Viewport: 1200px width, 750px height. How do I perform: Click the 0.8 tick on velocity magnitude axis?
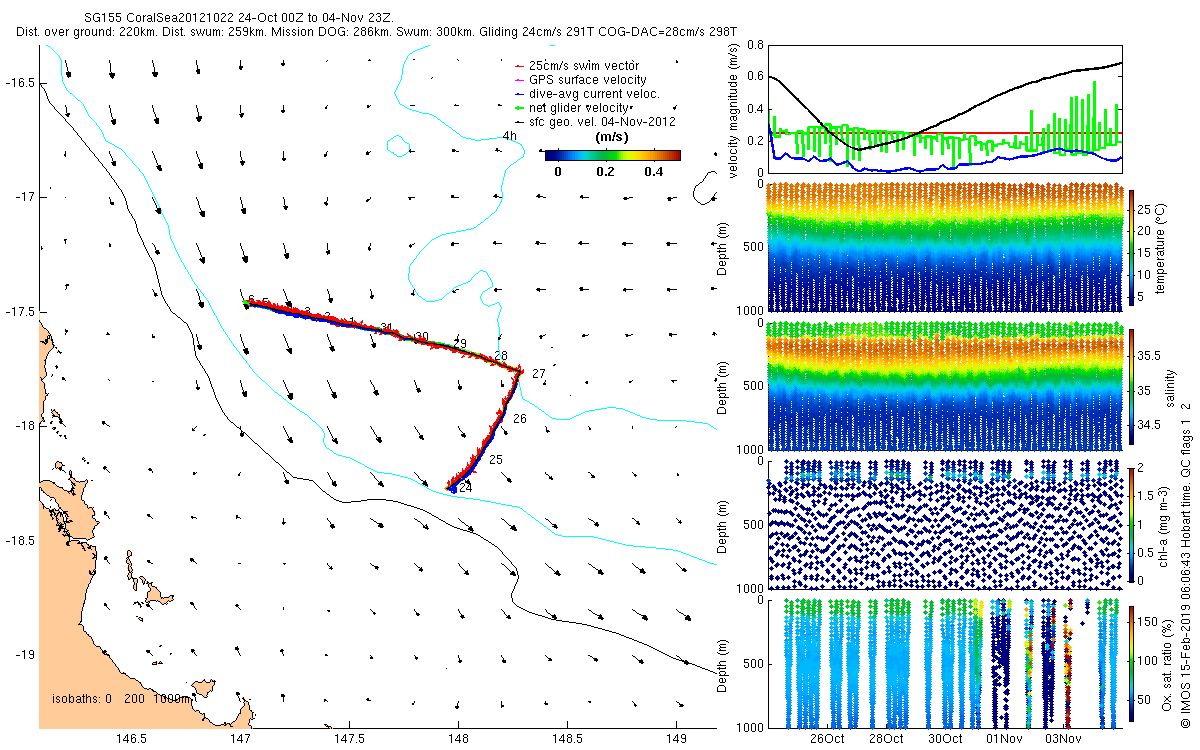click(754, 46)
